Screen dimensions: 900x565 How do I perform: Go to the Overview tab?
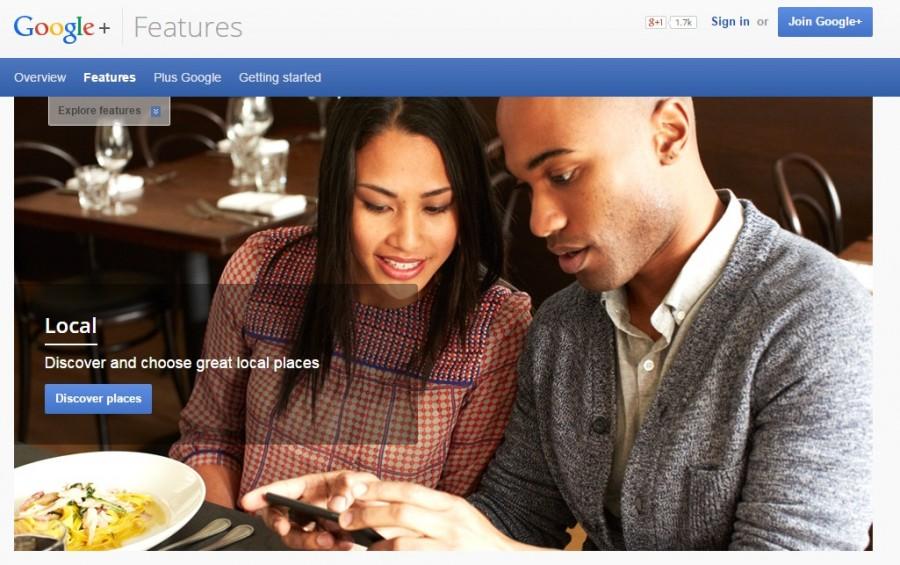40,78
